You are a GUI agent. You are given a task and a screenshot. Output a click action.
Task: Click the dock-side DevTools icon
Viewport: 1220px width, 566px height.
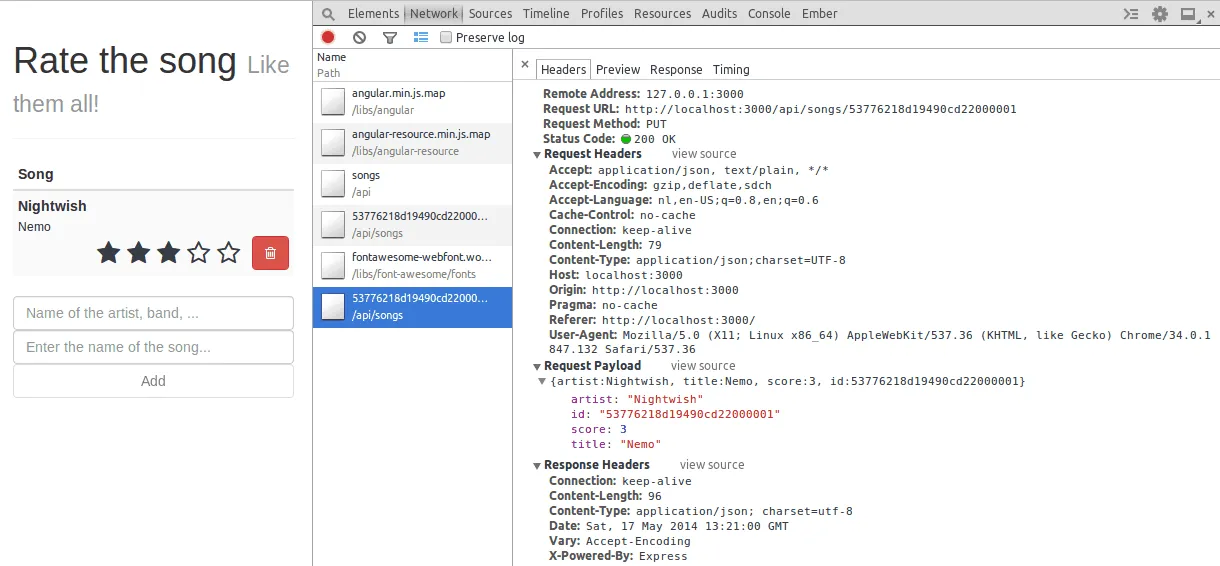coord(1188,14)
